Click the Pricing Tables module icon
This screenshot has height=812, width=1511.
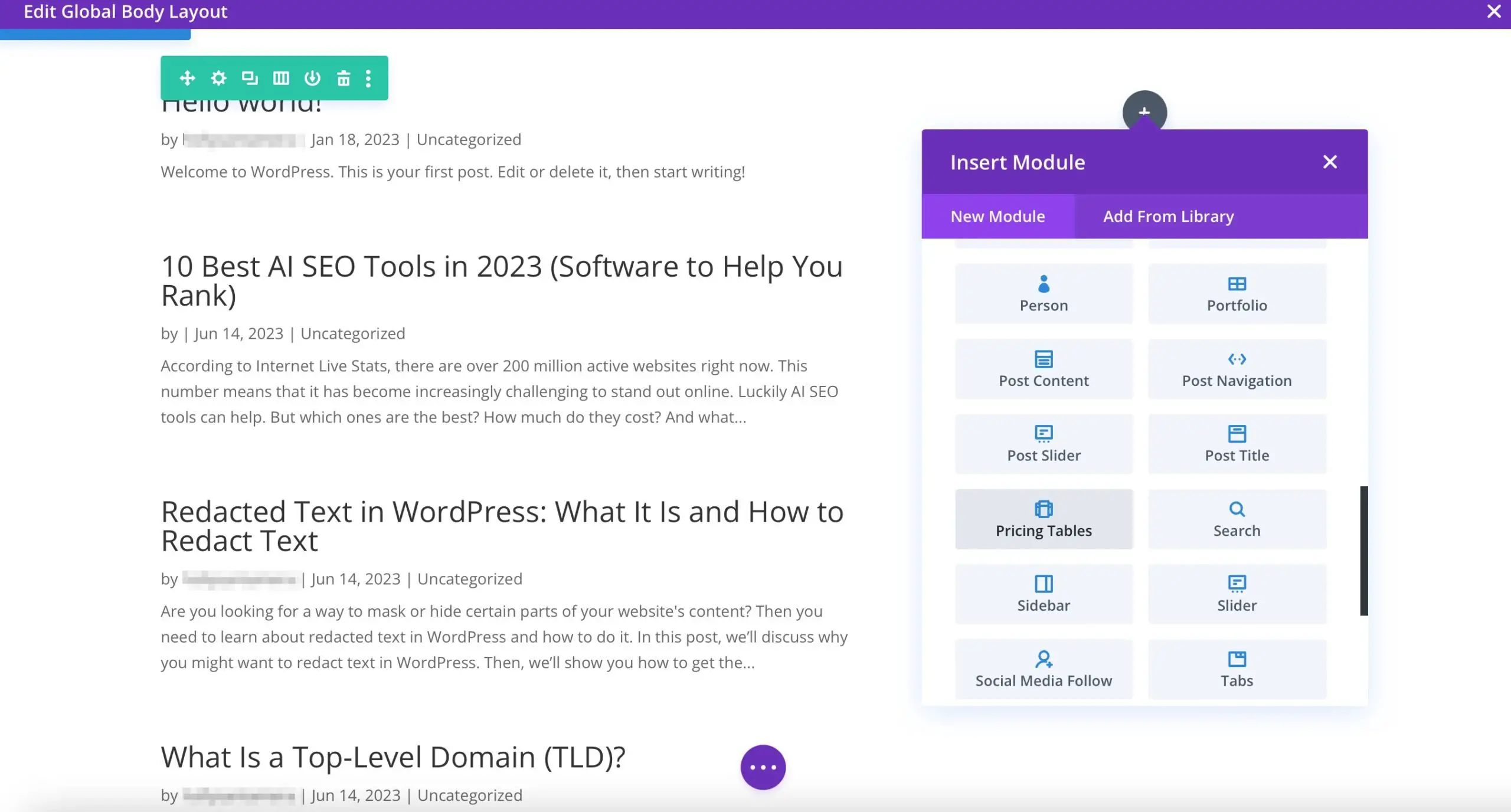tap(1043, 509)
